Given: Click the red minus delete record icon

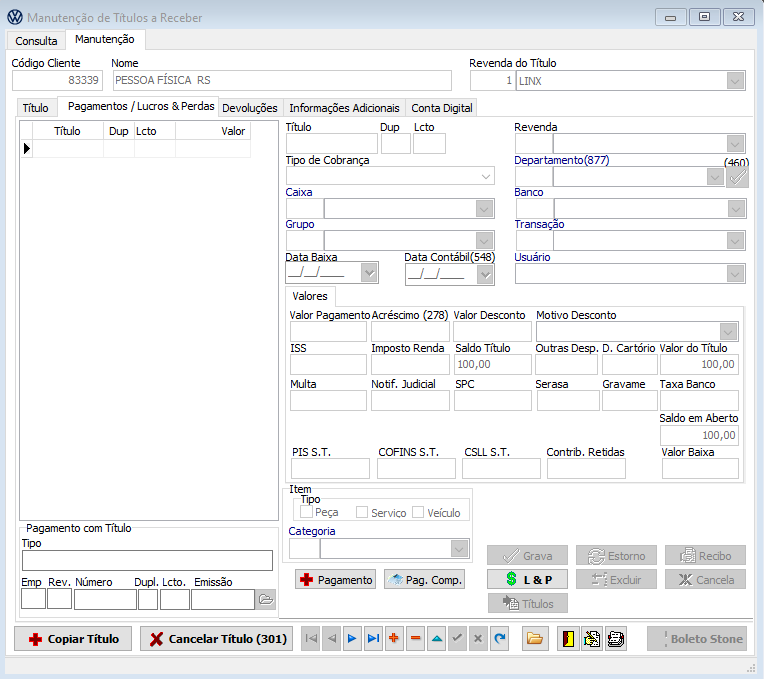Looking at the screenshot, I should click(415, 639).
